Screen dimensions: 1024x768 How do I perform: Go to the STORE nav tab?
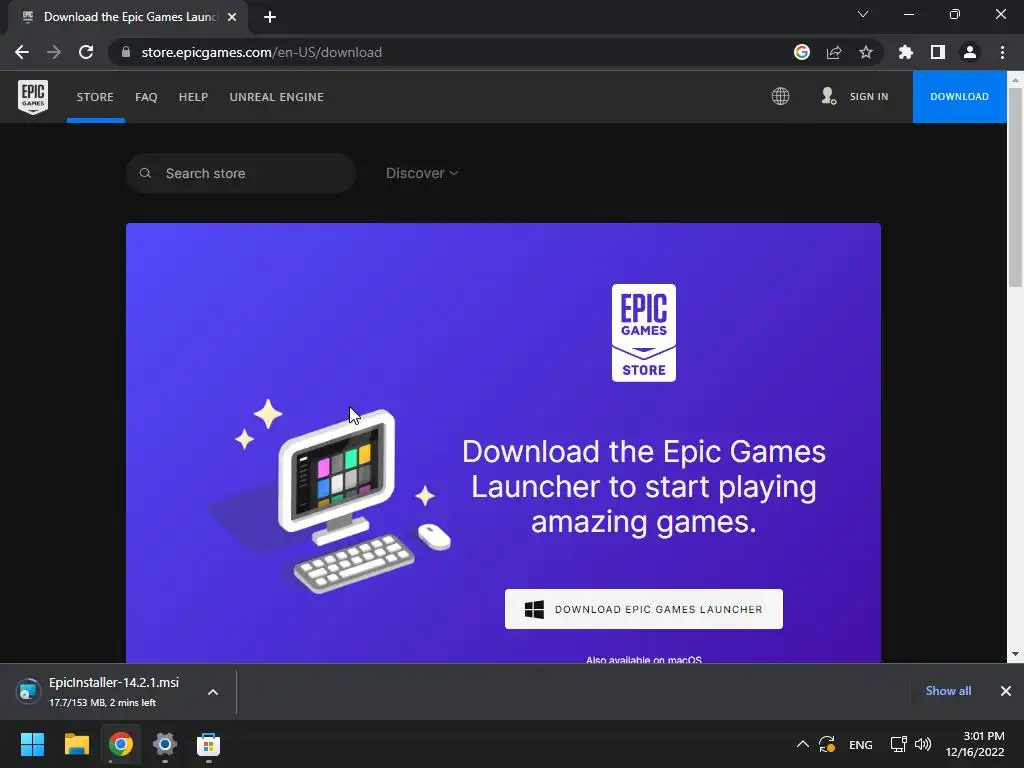95,97
